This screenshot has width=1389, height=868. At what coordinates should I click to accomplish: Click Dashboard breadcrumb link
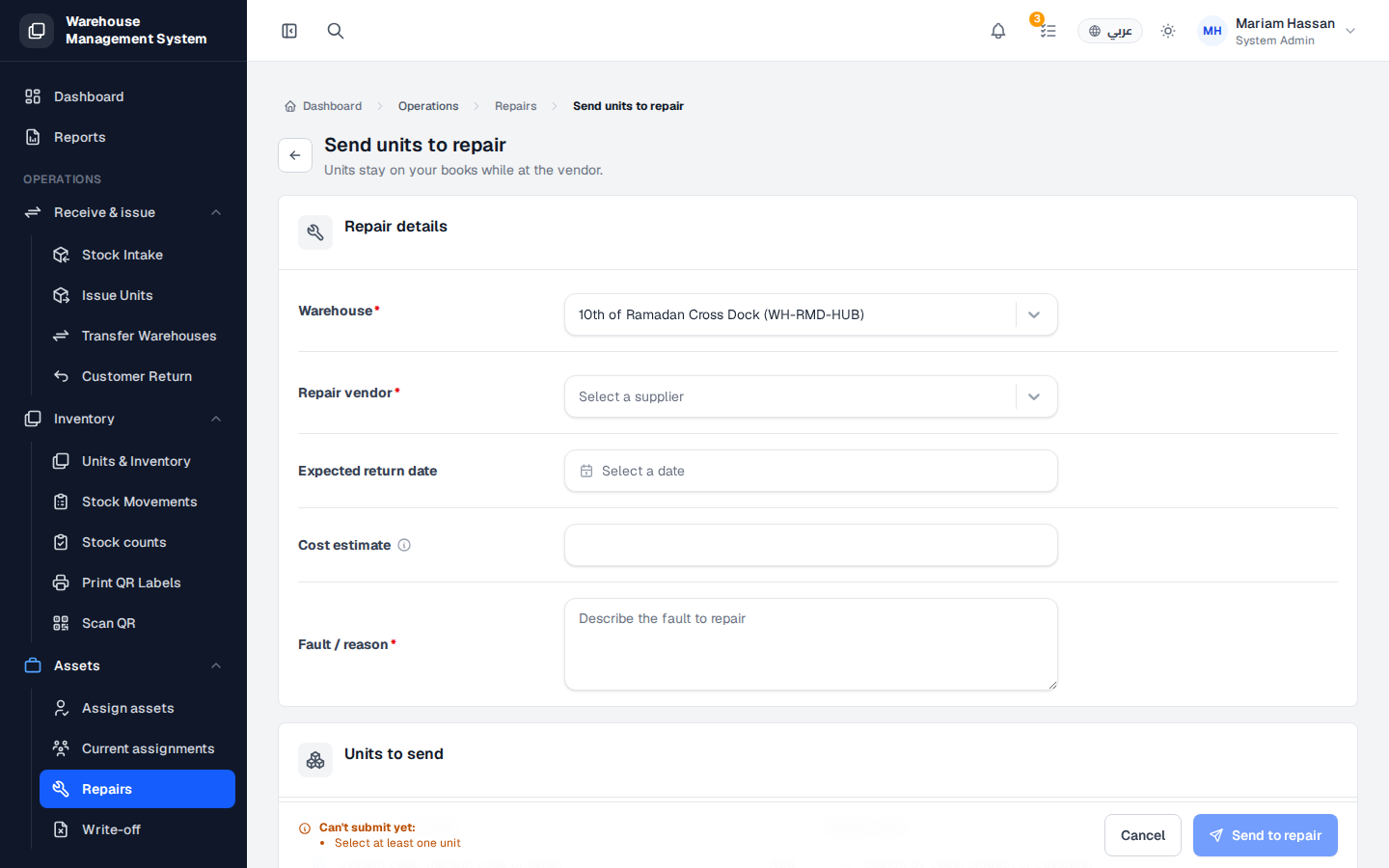pos(323,106)
